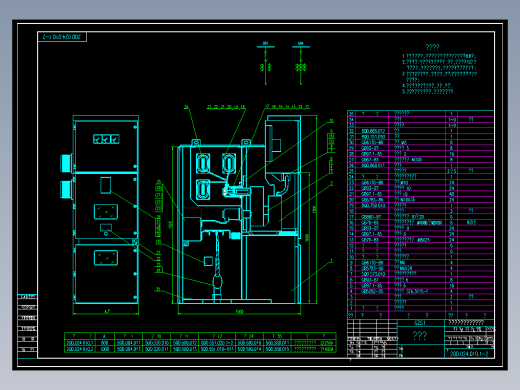
Task: Select the 800 value in column A
Action: tap(105, 343)
